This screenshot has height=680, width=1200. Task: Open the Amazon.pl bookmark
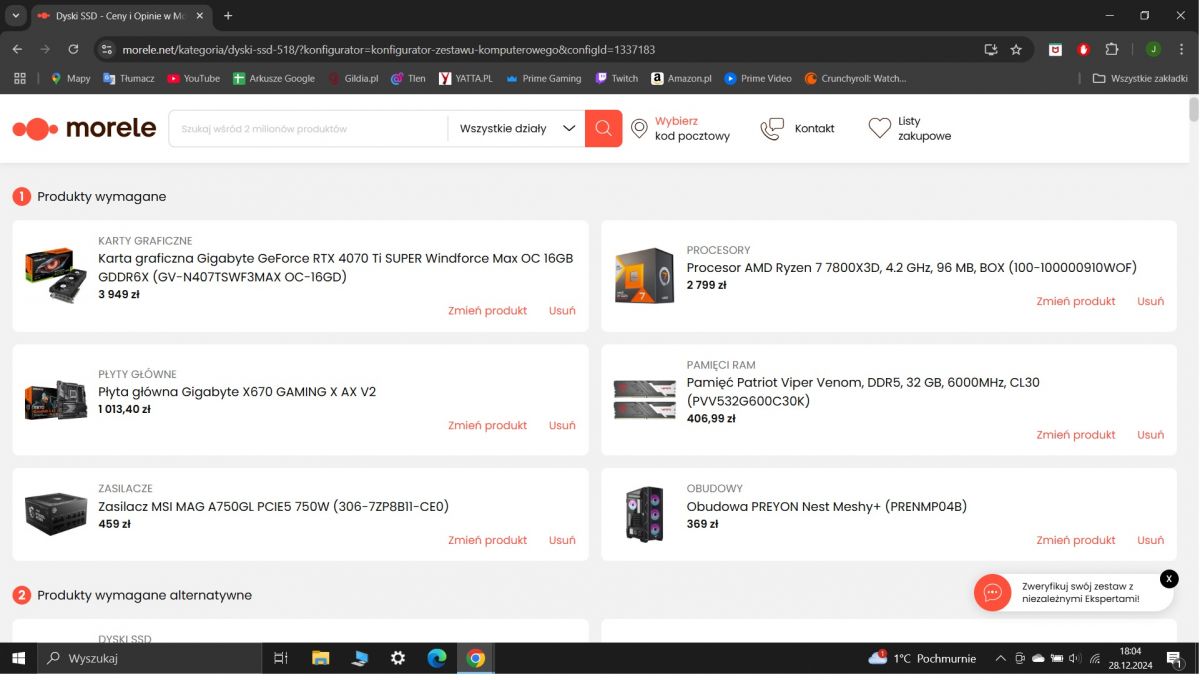tap(681, 78)
